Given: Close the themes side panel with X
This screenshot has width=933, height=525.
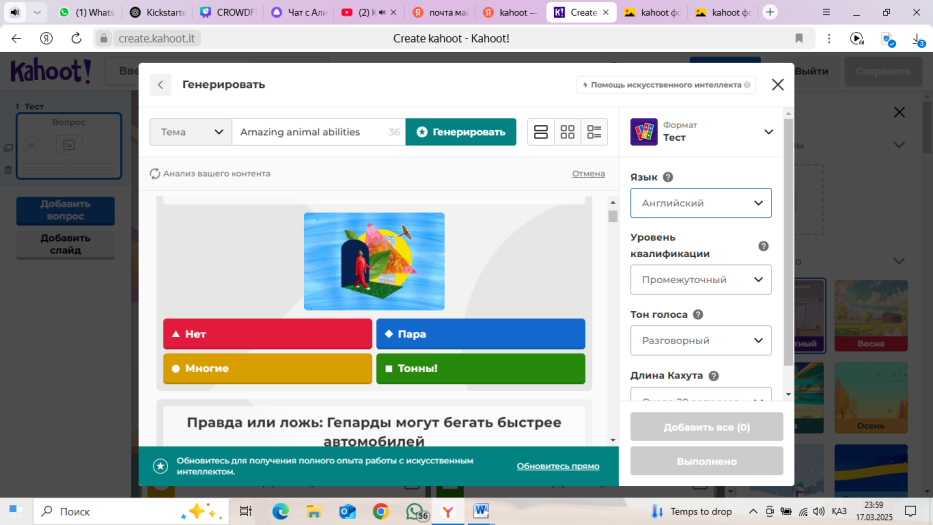Looking at the screenshot, I should [x=899, y=112].
